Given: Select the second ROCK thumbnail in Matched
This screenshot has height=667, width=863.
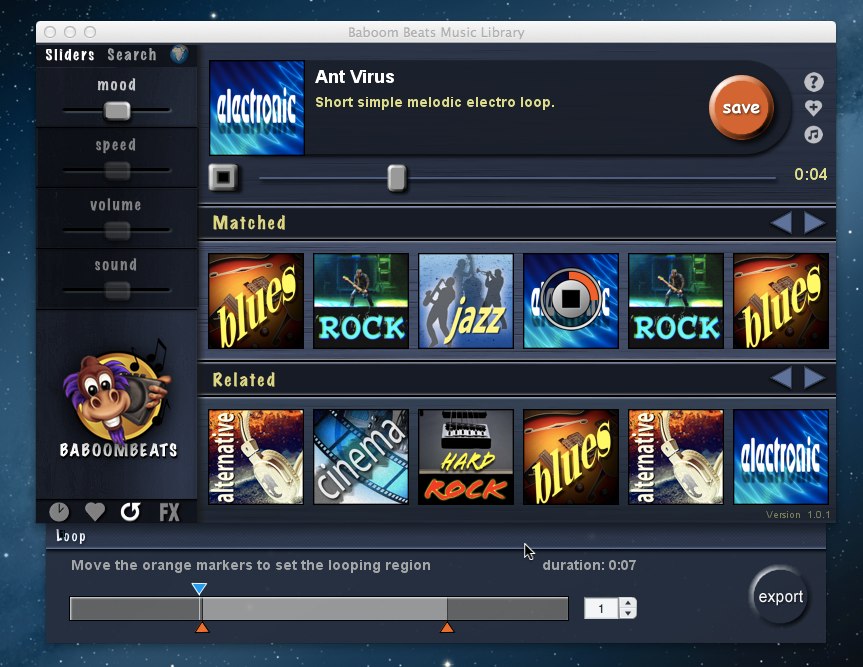Looking at the screenshot, I should pos(676,301).
